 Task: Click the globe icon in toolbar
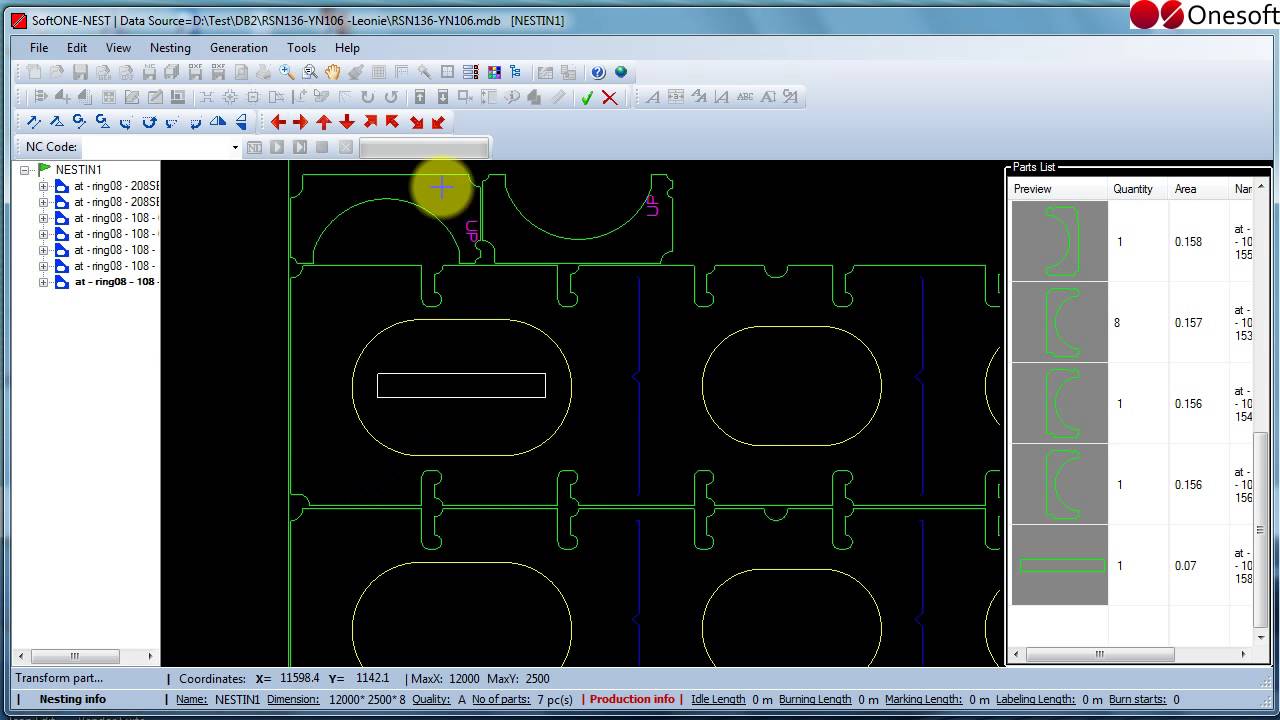[x=621, y=72]
